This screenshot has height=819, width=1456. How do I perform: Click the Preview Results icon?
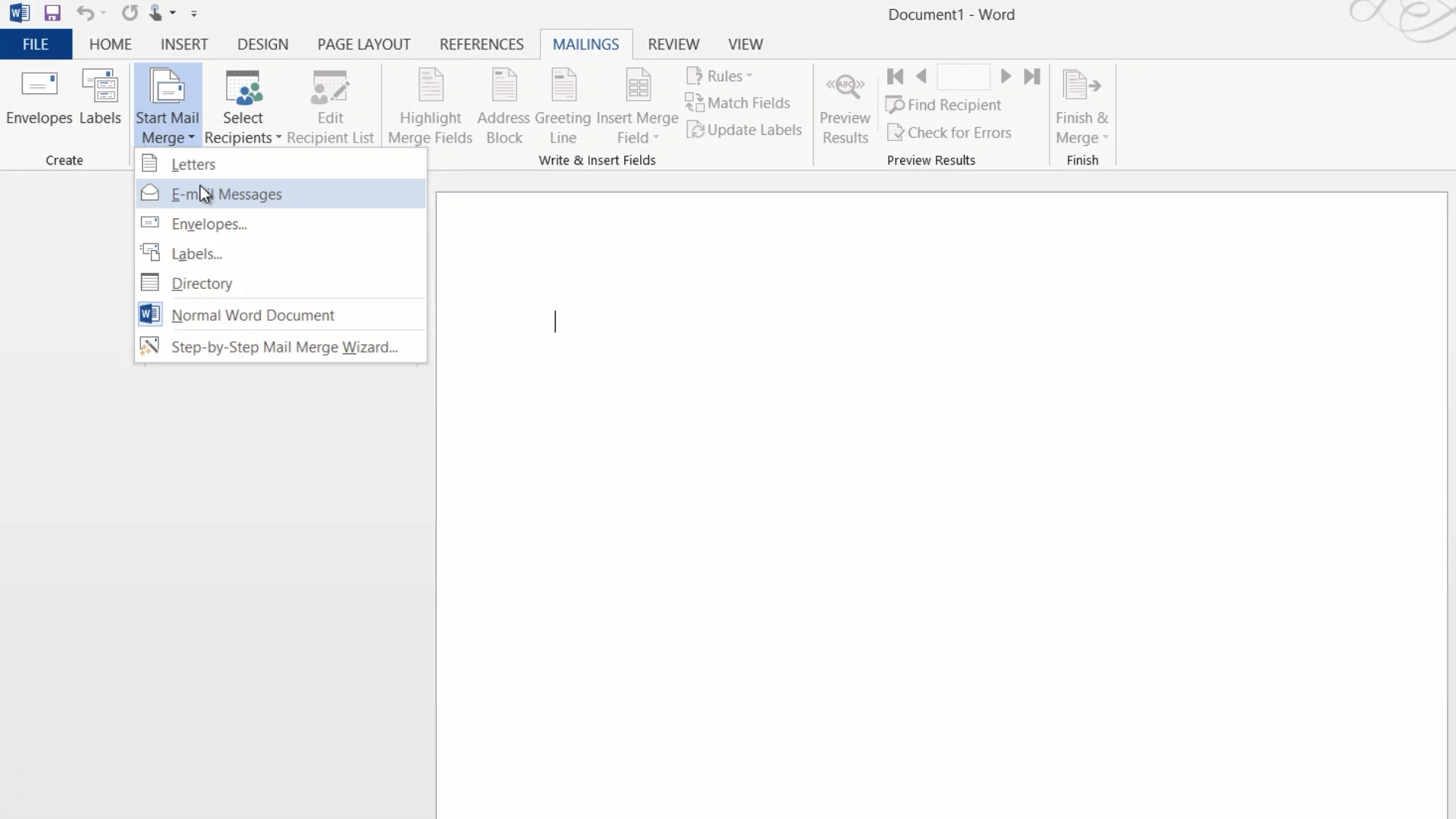tap(845, 106)
